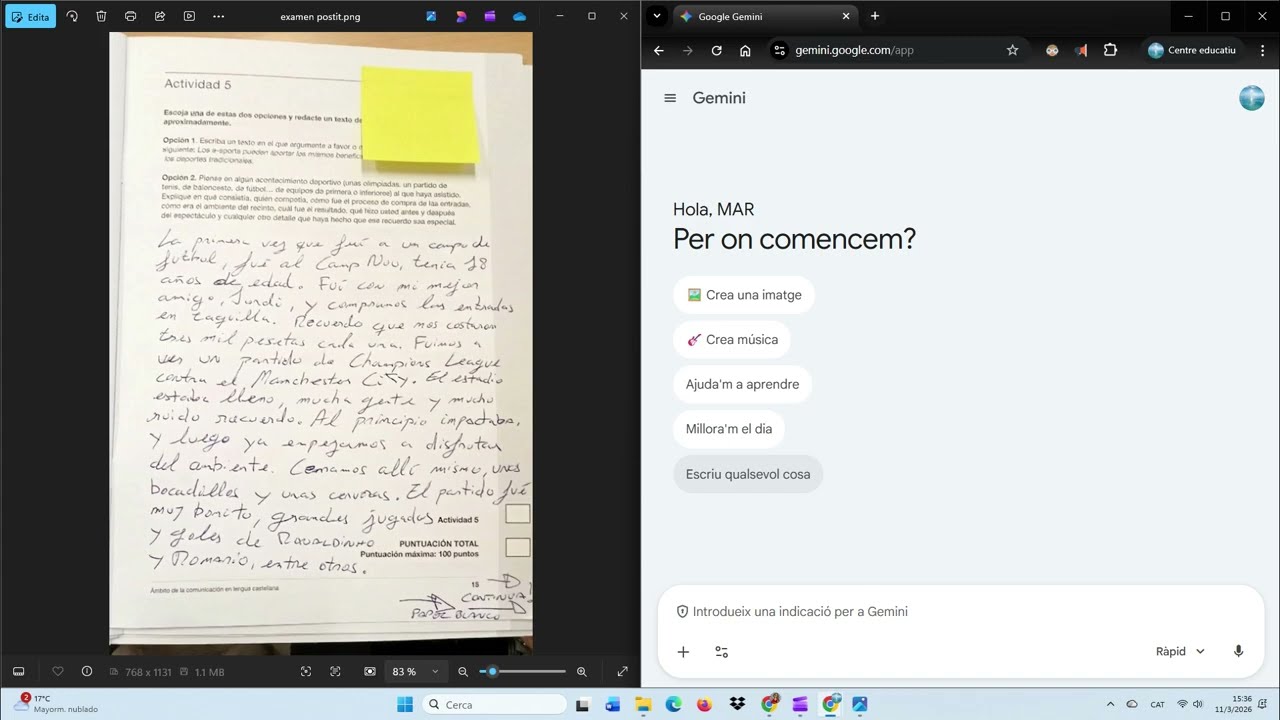Open Chrome extensions puzzle icon
The image size is (1280, 720).
(x=1110, y=50)
